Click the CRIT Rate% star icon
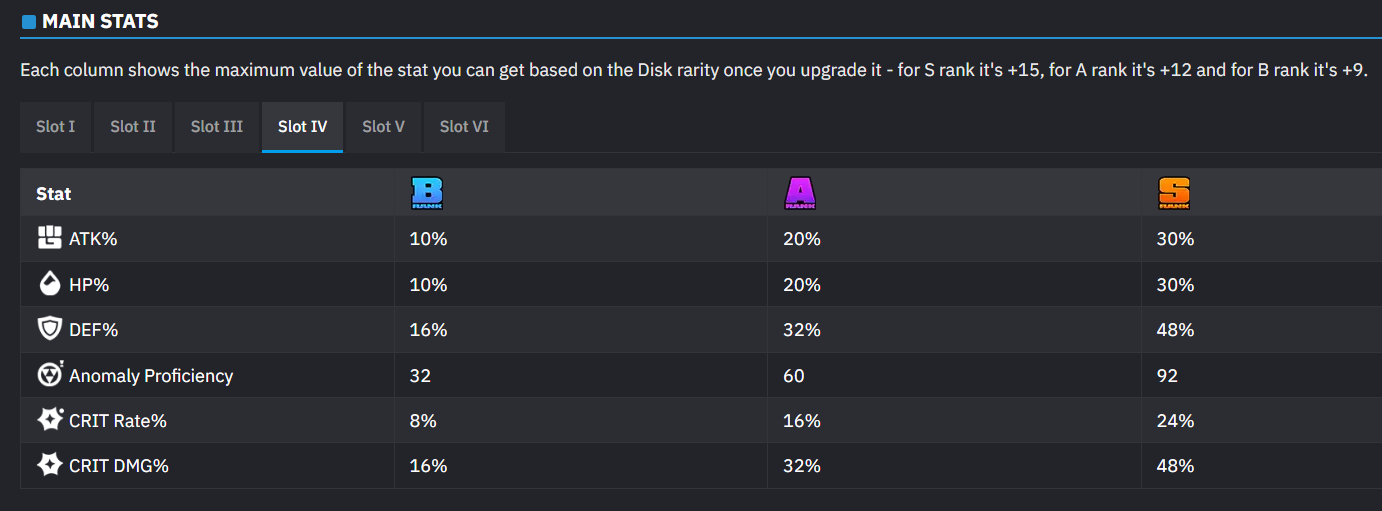Viewport: 1382px width, 511px height. 50,420
